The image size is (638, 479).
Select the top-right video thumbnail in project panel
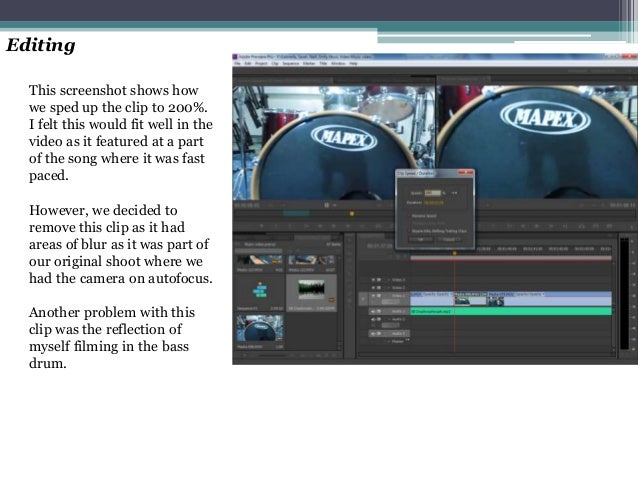point(312,262)
